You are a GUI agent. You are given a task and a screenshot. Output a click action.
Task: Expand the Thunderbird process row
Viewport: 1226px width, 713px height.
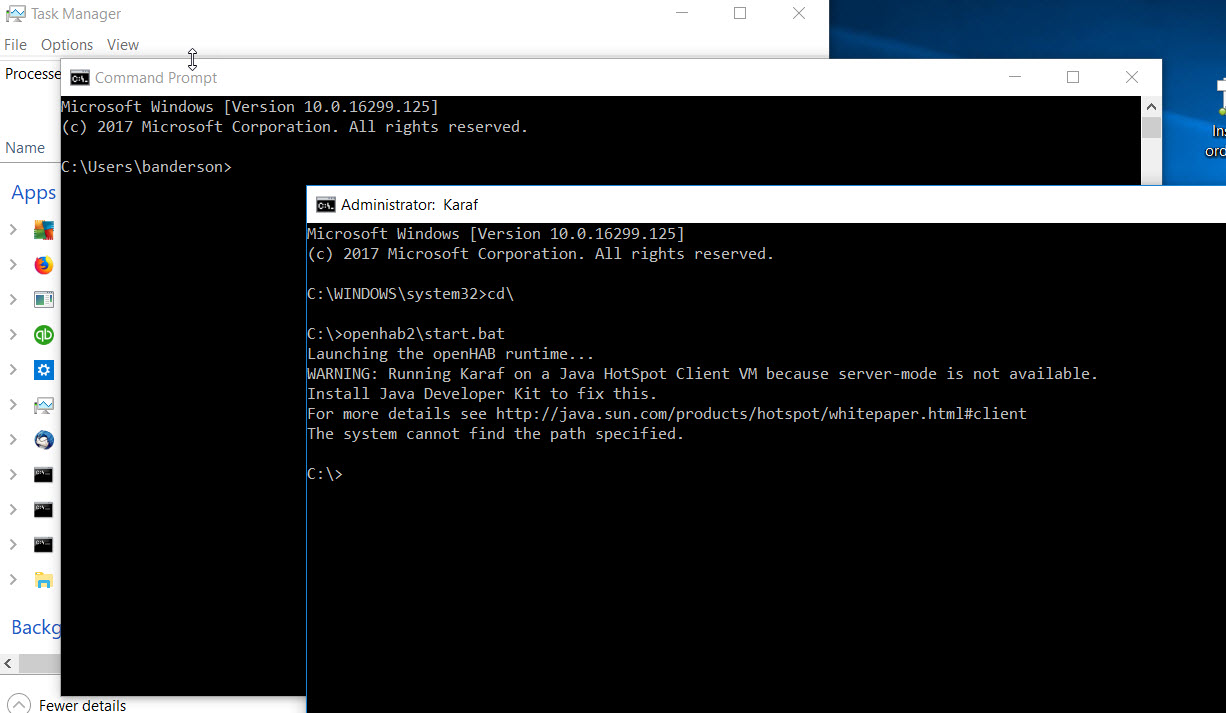(x=13, y=440)
